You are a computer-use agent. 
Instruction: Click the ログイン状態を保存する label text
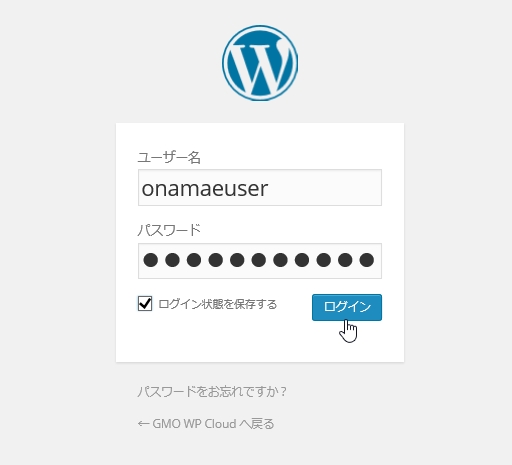(x=218, y=304)
